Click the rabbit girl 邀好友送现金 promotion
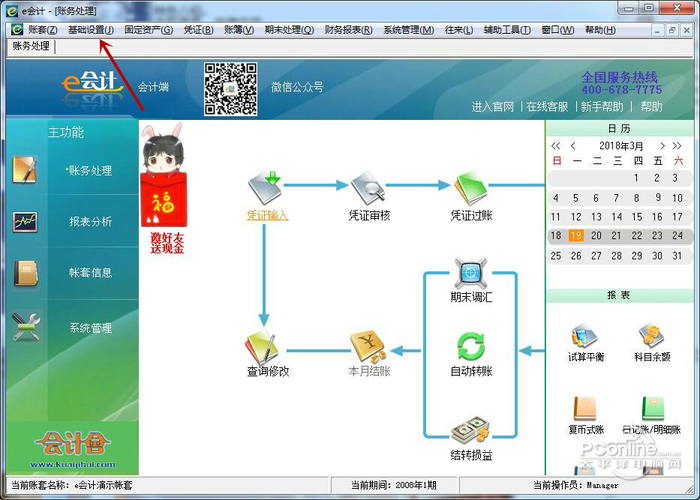The image size is (700, 500). [x=164, y=188]
